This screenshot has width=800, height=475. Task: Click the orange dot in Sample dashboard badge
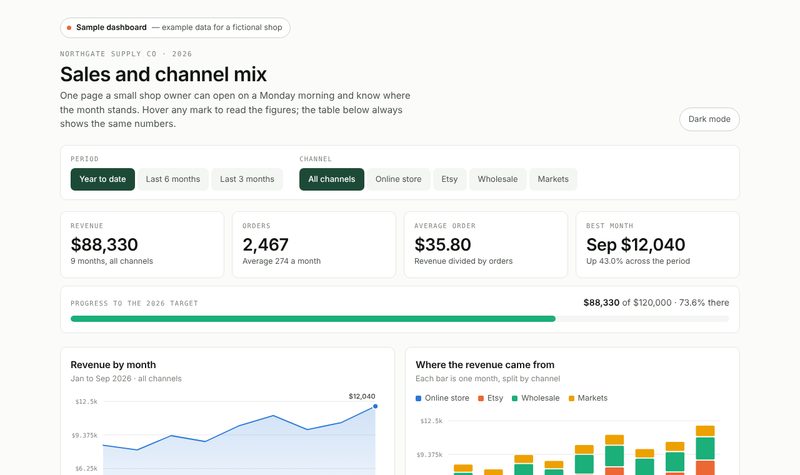(69, 28)
